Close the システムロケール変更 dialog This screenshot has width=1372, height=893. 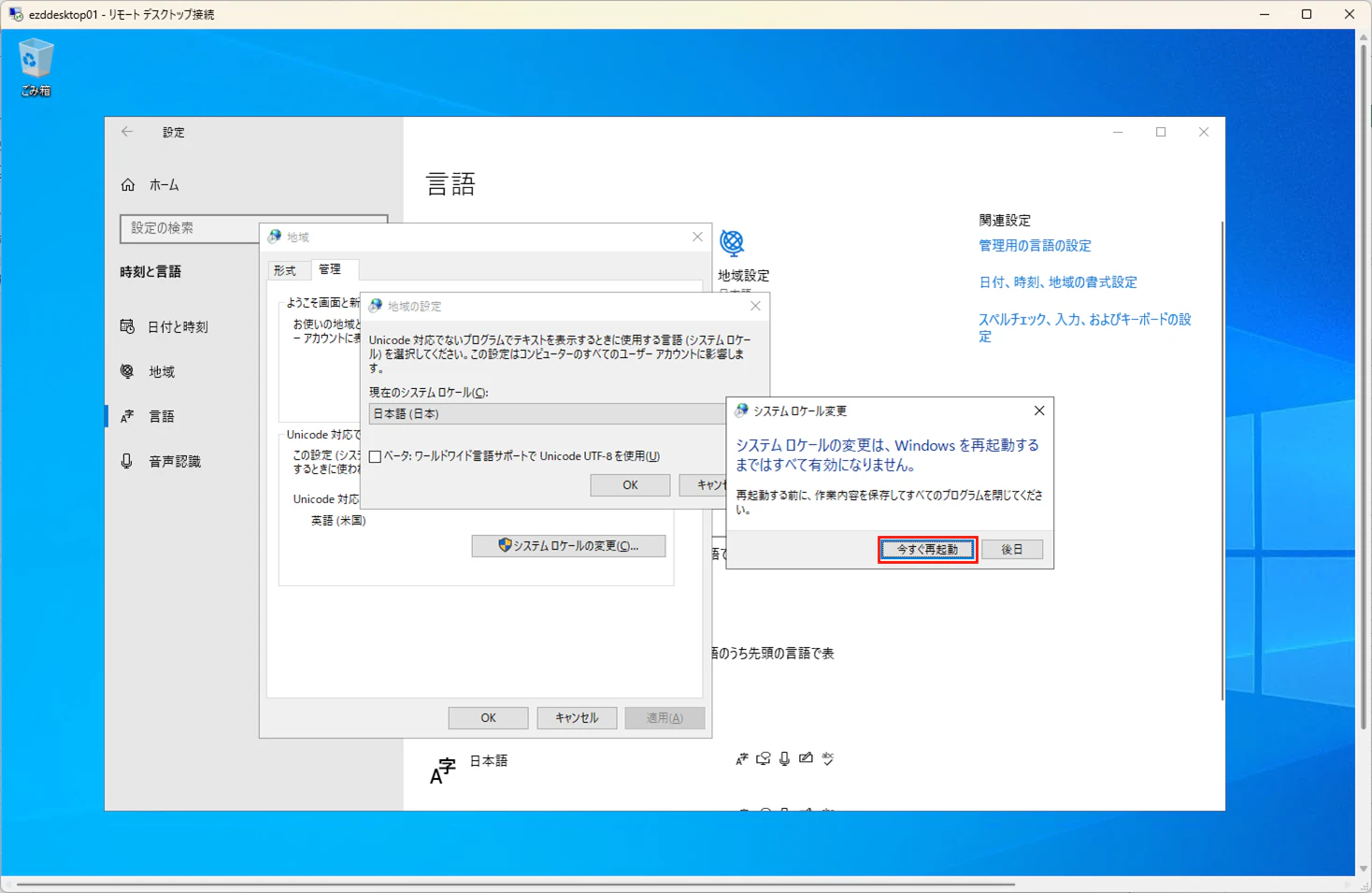click(1039, 411)
